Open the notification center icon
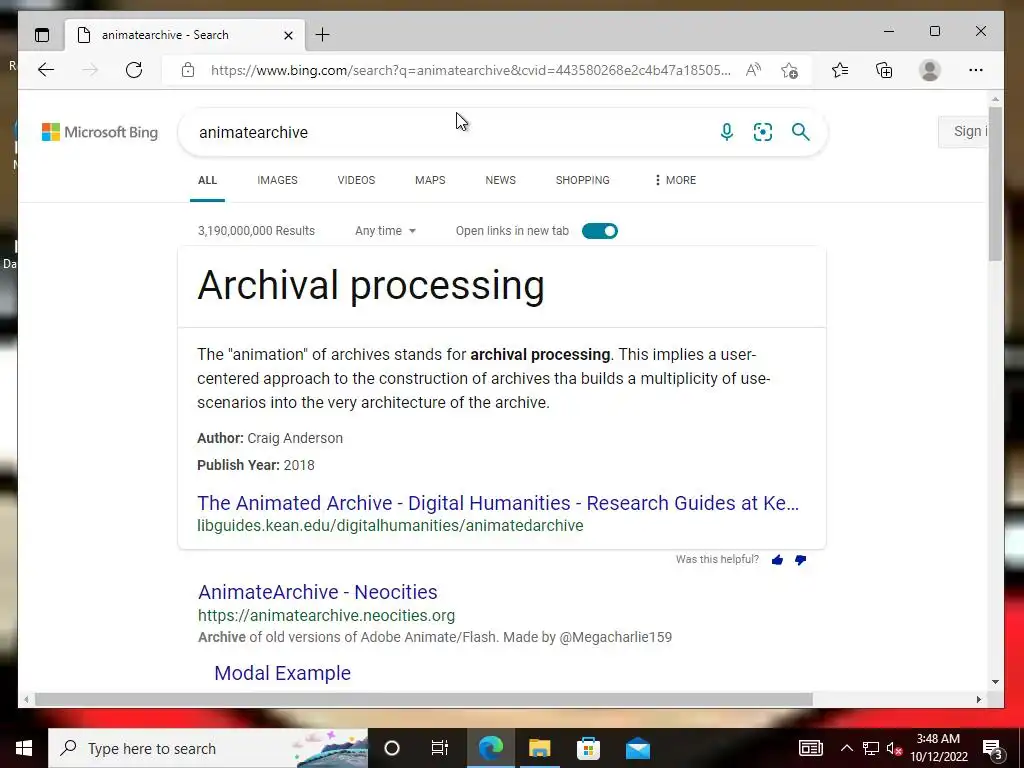1024x768 pixels. coord(992,749)
